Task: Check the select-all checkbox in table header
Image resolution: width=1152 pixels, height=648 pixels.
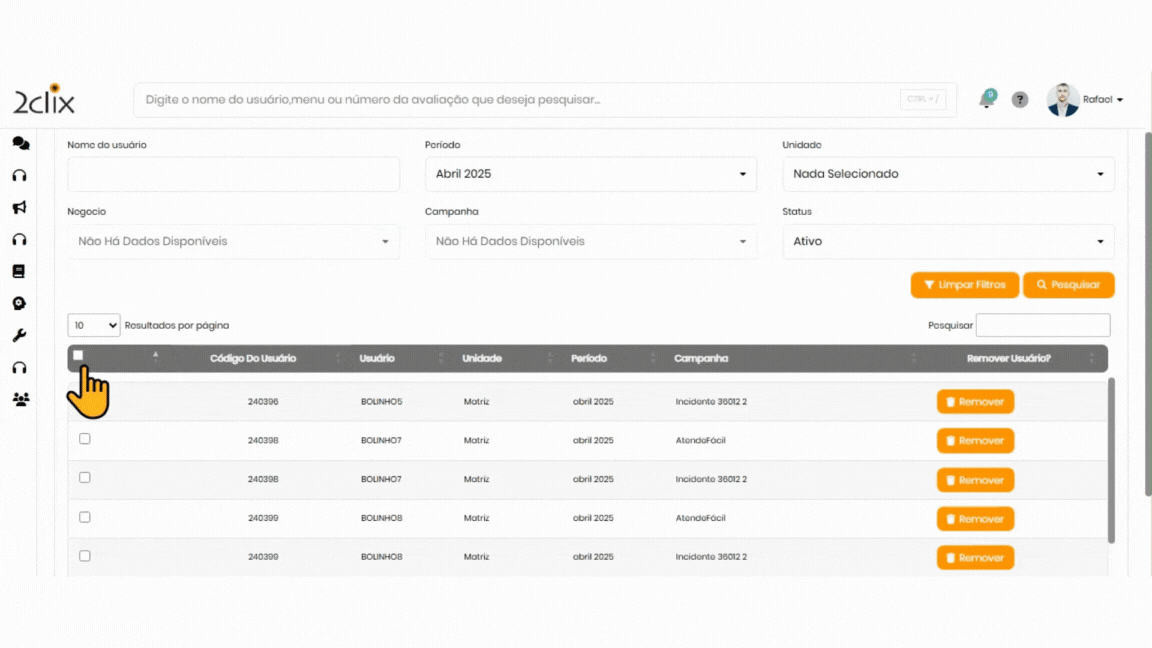Action: (78, 355)
